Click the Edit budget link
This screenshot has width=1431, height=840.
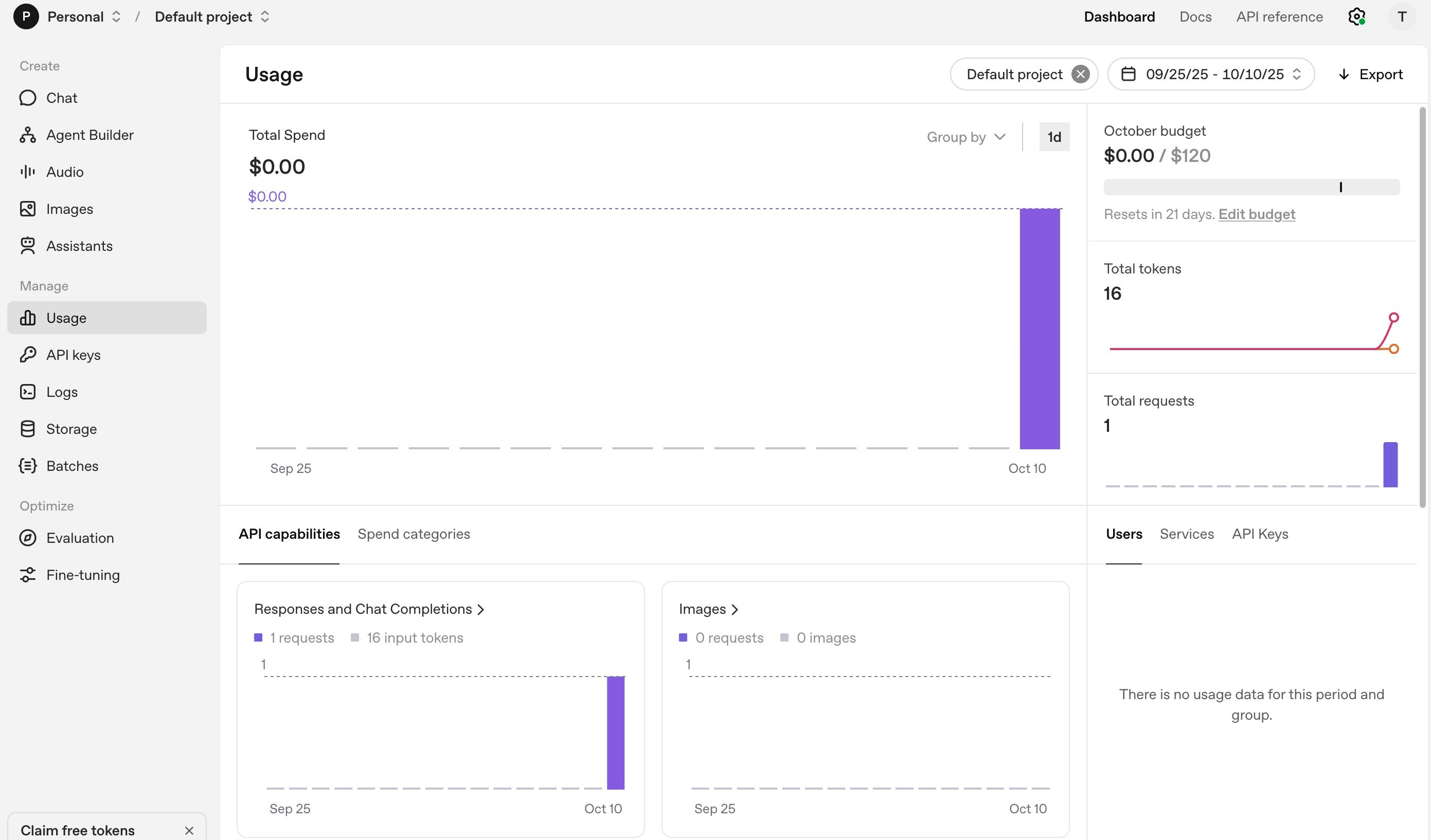click(1257, 214)
